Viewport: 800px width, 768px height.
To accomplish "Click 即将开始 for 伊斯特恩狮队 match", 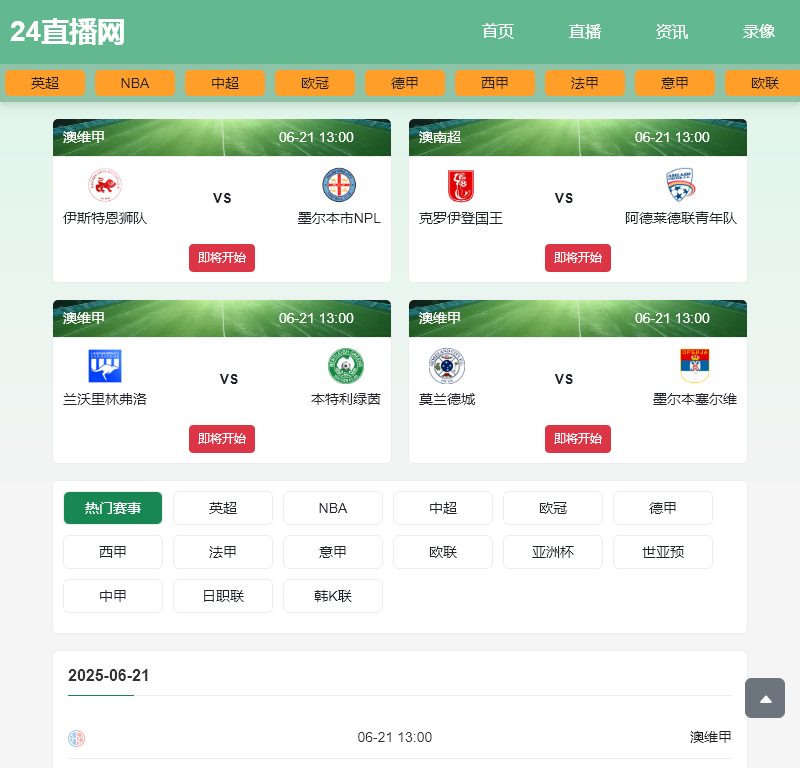I will tap(222, 258).
